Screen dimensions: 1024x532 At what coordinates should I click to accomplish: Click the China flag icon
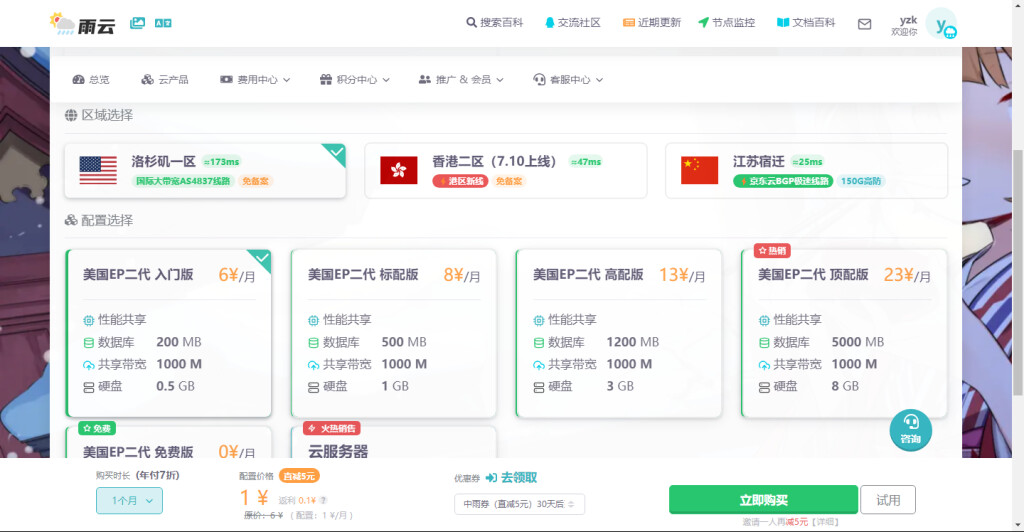699,170
